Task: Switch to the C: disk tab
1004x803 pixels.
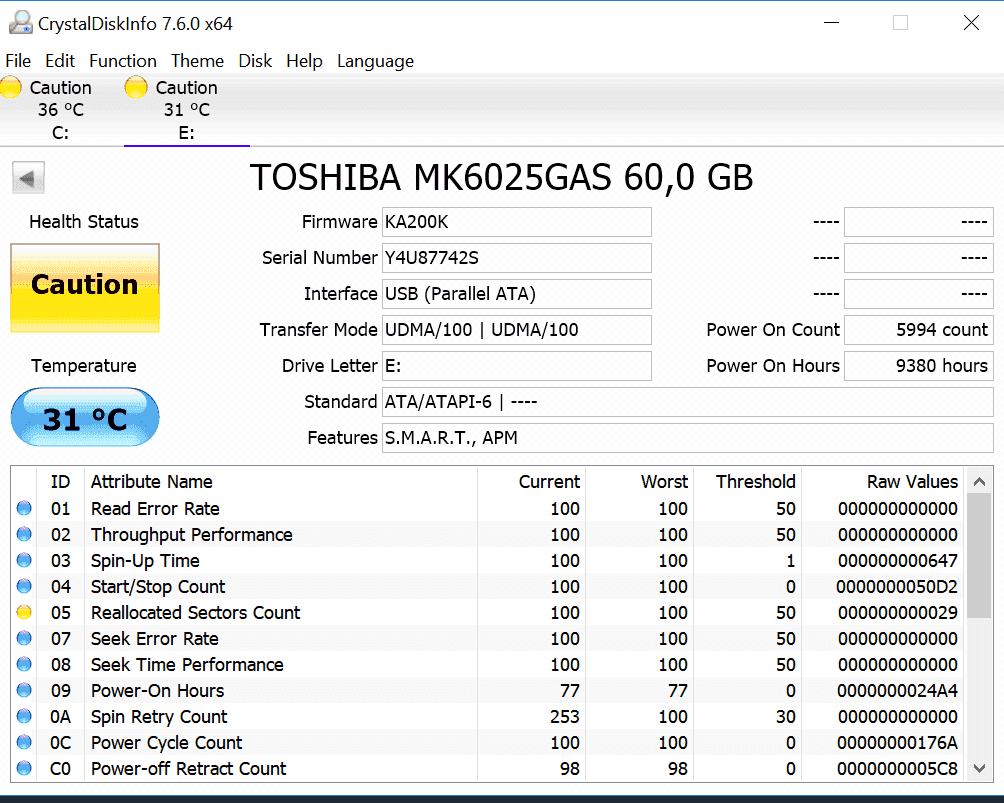Action: click(x=61, y=110)
